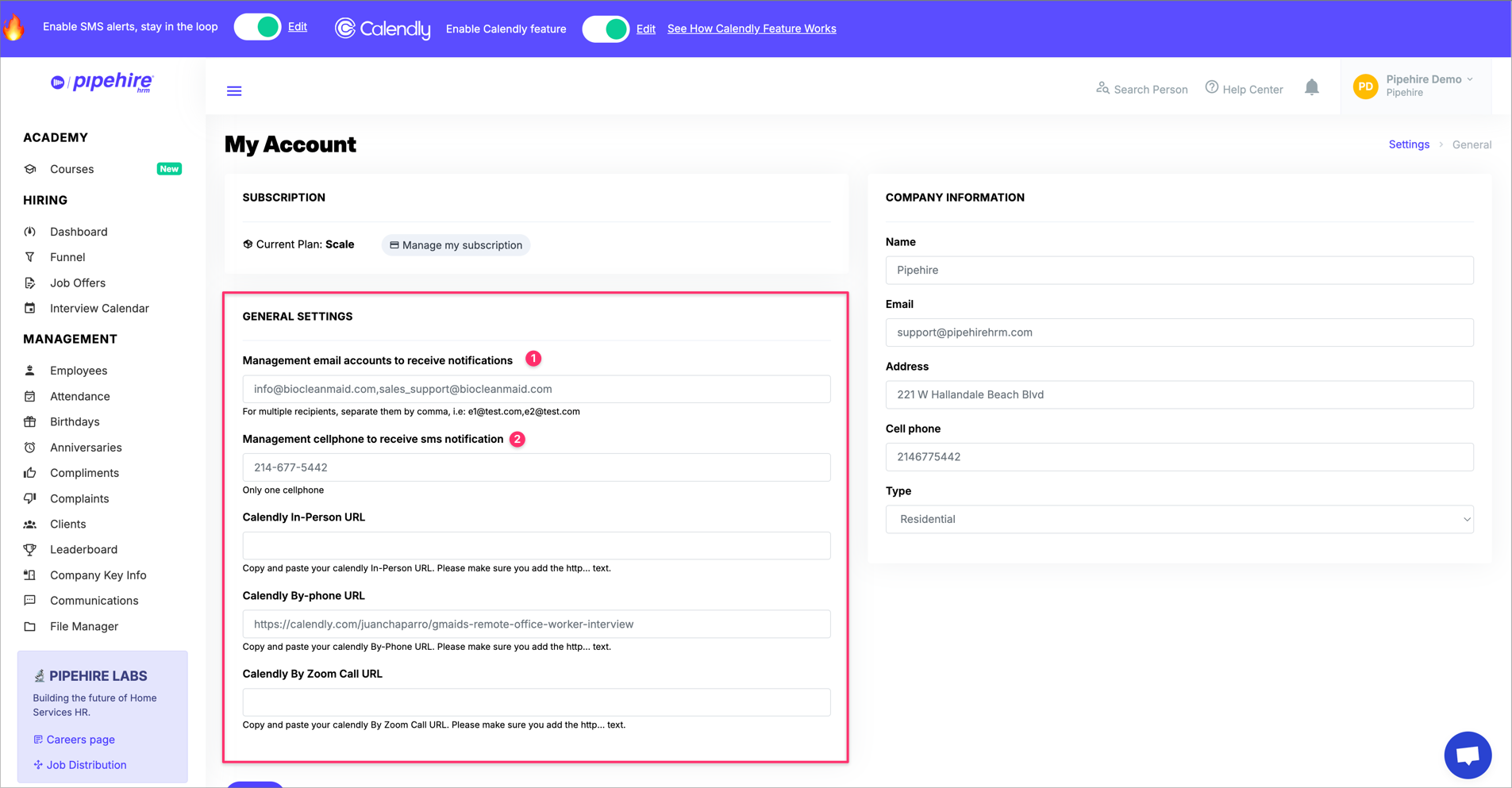Open Leaderboard trophy icon
Image resolution: width=1512 pixels, height=788 pixels.
point(30,549)
